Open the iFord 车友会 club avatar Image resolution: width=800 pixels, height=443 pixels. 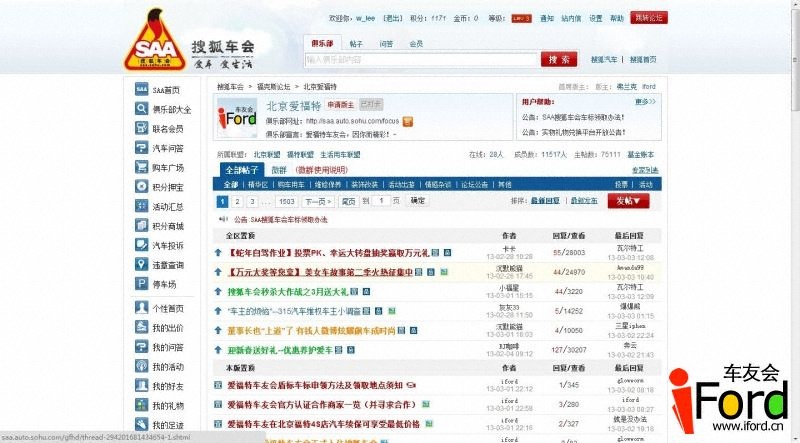(x=237, y=117)
